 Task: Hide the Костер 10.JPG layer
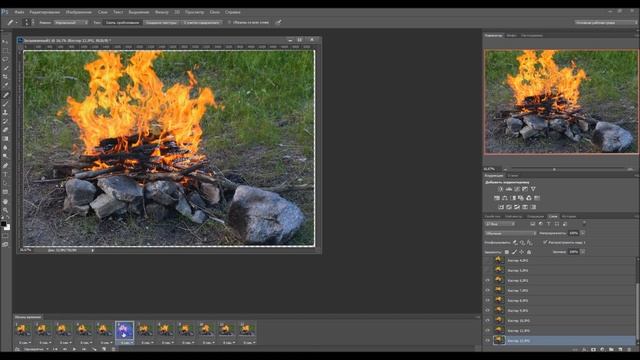click(x=487, y=320)
